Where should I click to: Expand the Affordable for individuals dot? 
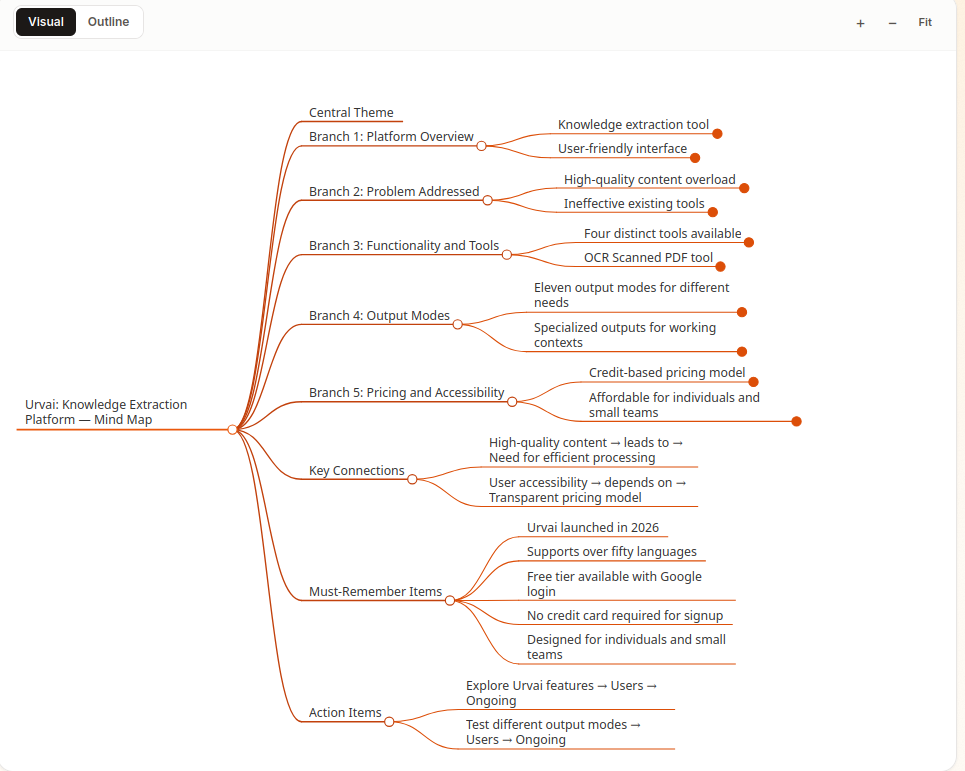796,421
